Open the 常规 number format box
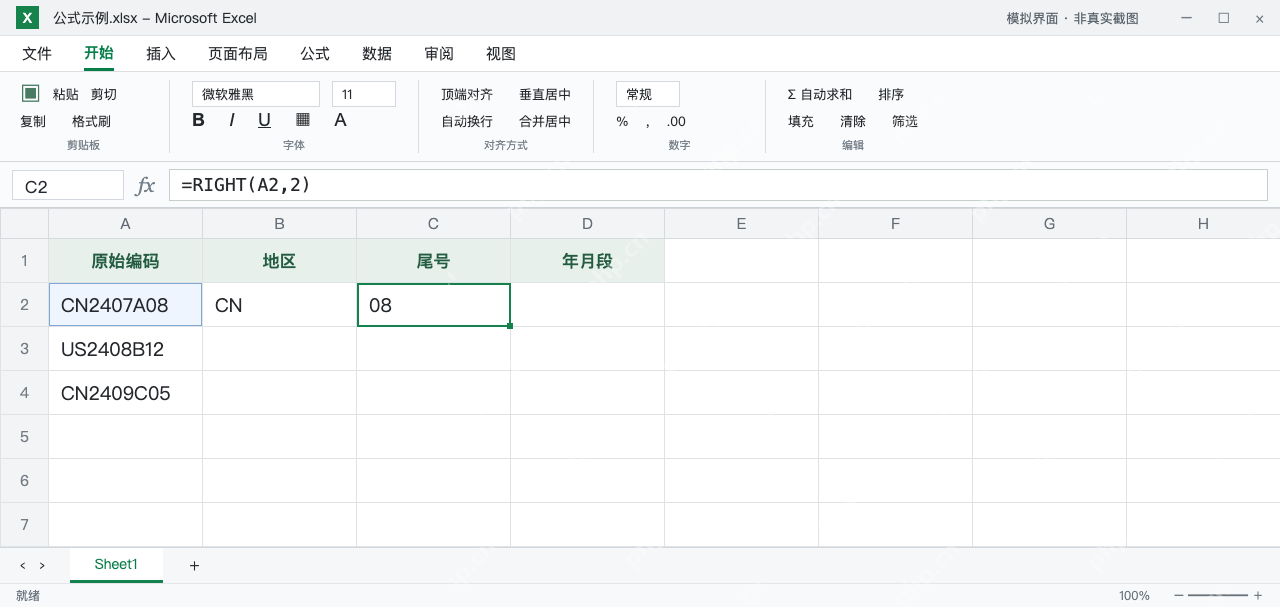Screen dimensions: 1280x608 pos(648,94)
